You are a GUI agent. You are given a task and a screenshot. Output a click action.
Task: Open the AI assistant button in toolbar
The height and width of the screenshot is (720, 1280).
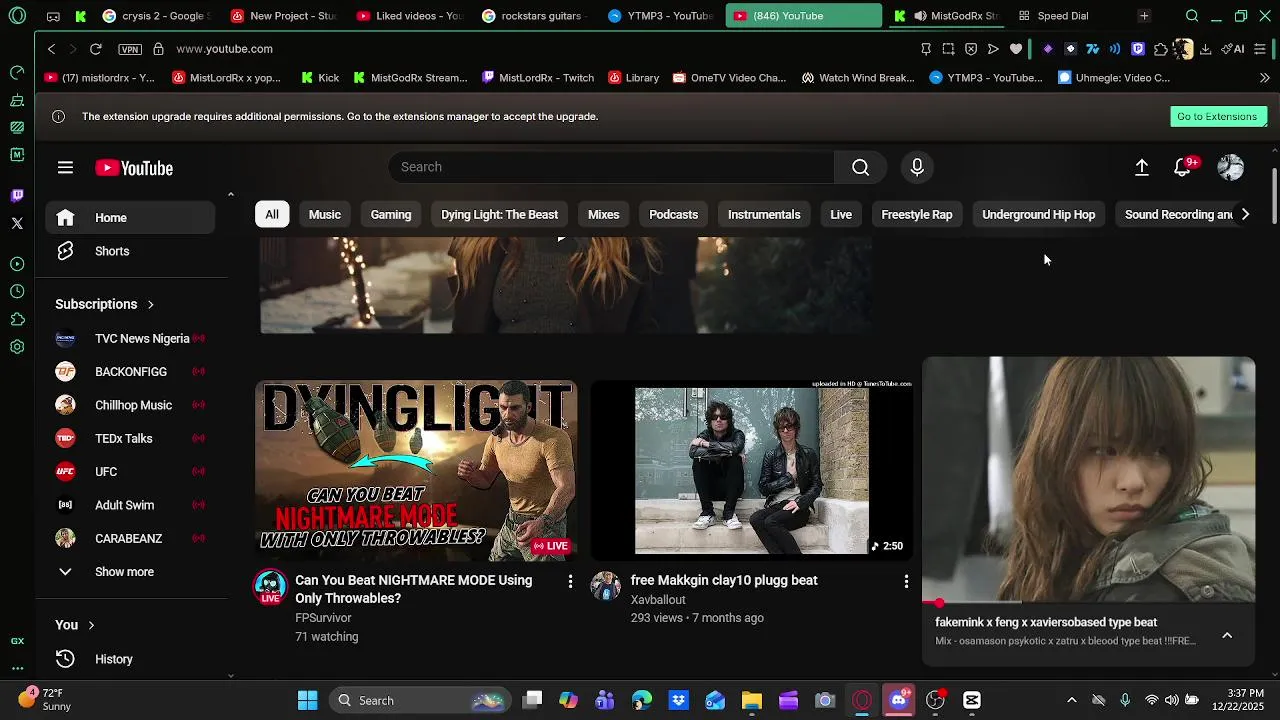[1233, 49]
